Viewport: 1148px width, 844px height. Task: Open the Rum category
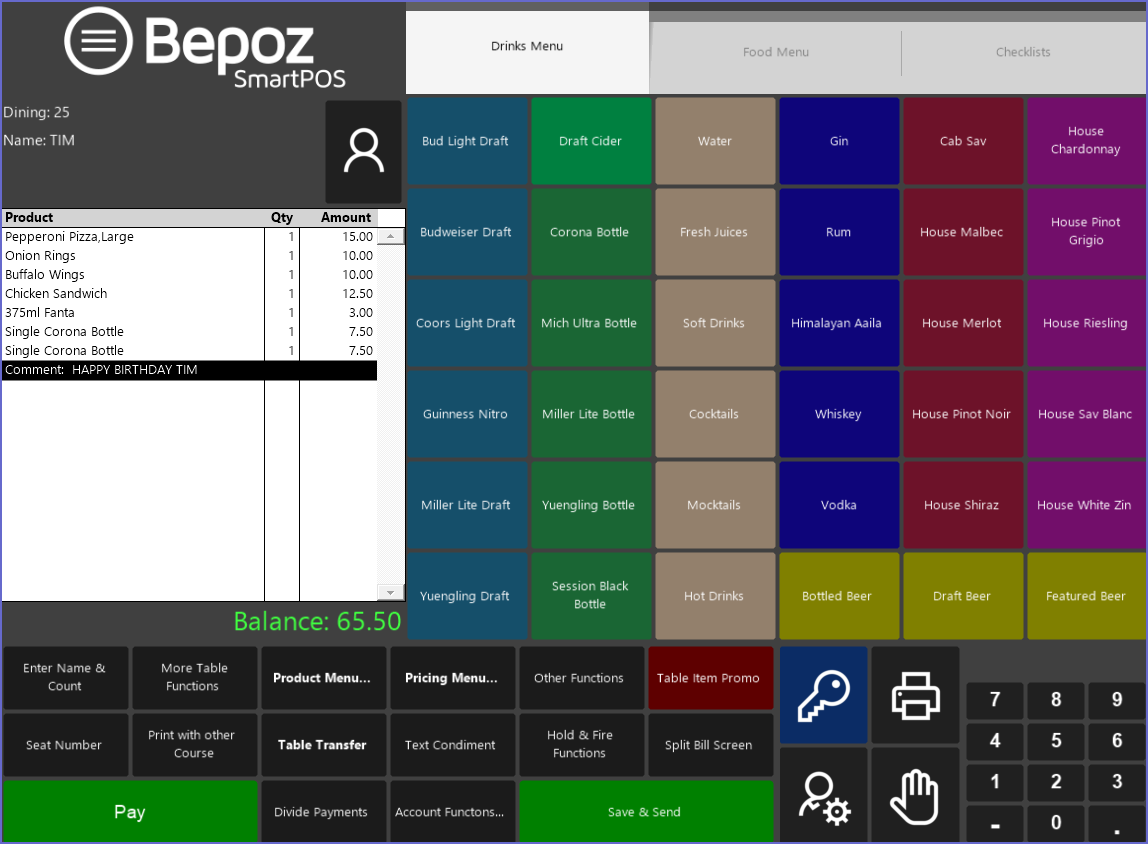(x=839, y=232)
